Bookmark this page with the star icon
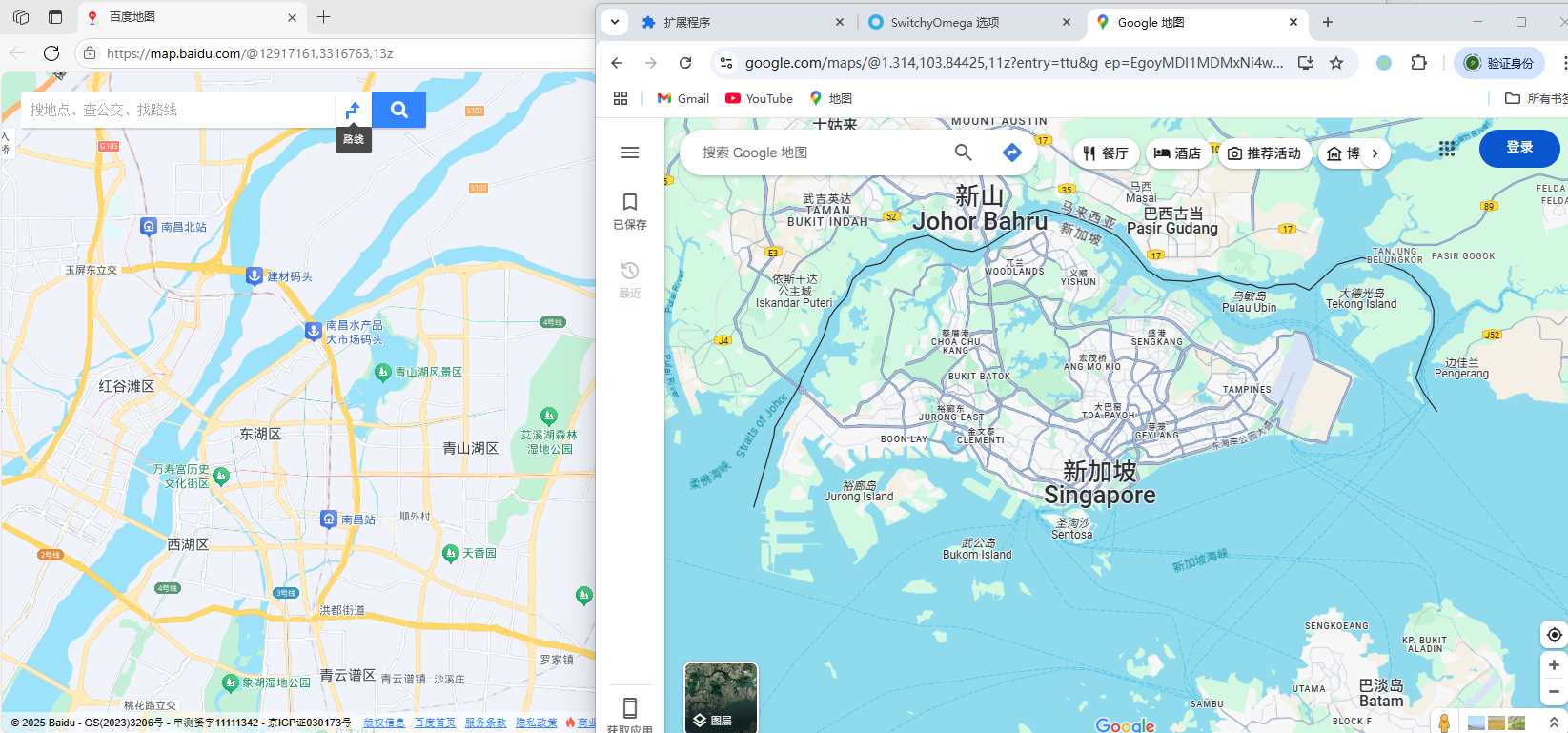Screen dimensions: 1568x733 (1336, 63)
